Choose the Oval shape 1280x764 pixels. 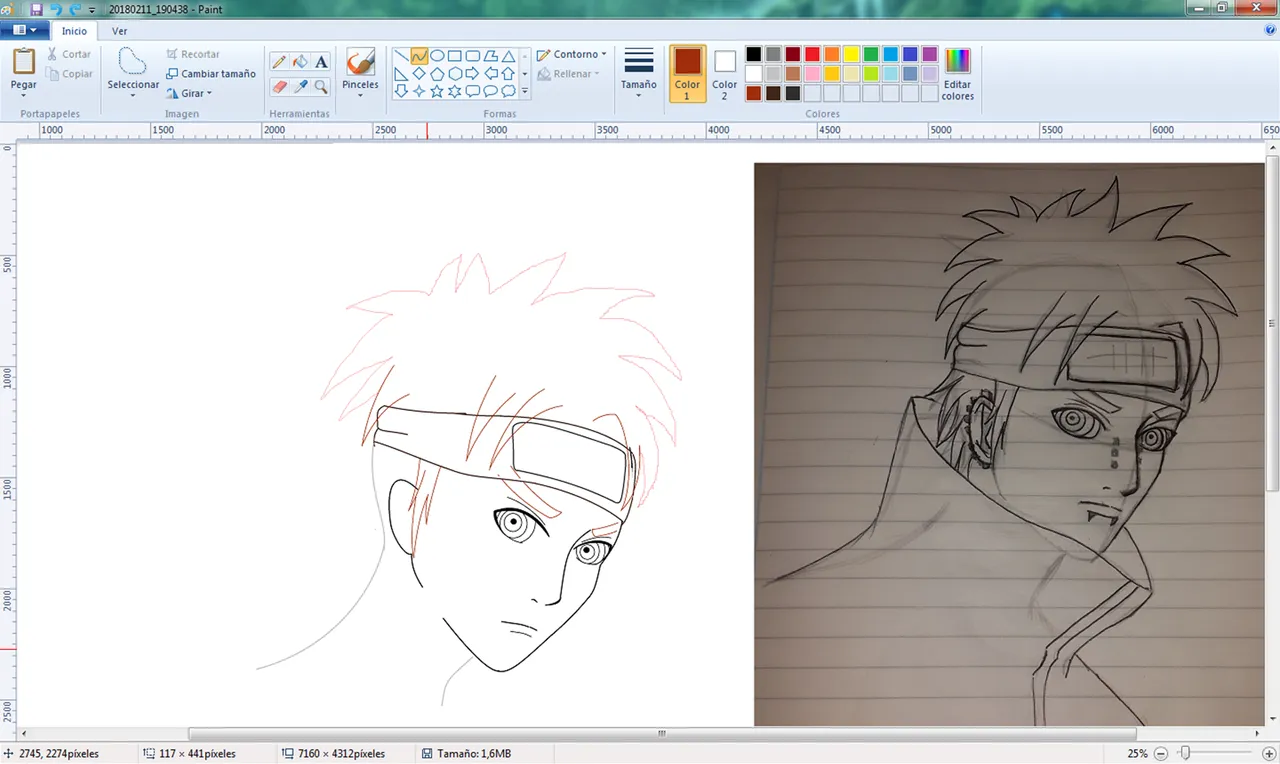tap(437, 56)
